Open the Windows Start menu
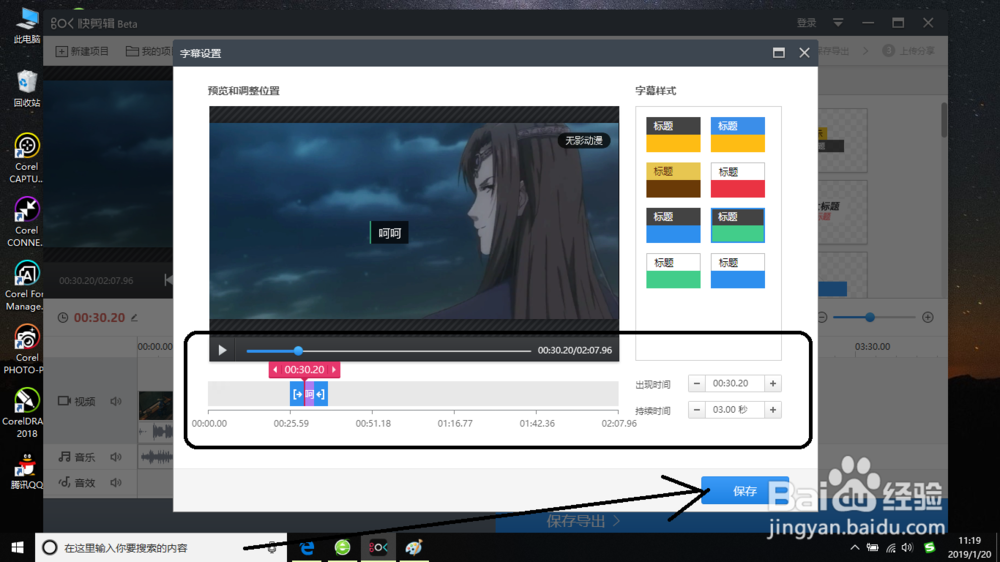Viewport: 1000px width, 562px height. 17,547
